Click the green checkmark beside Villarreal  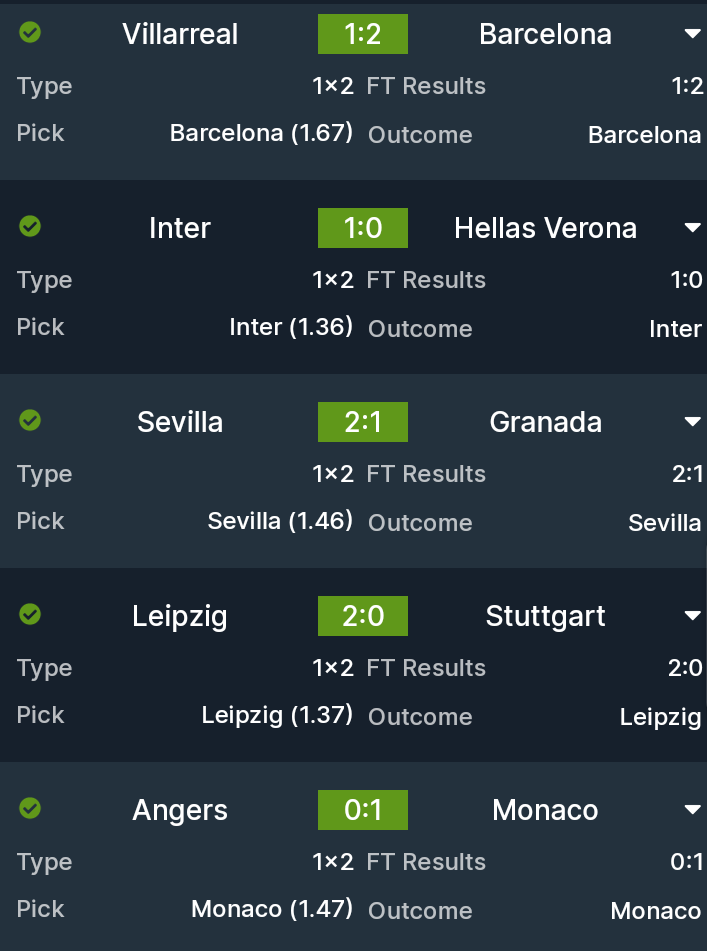[31, 33]
